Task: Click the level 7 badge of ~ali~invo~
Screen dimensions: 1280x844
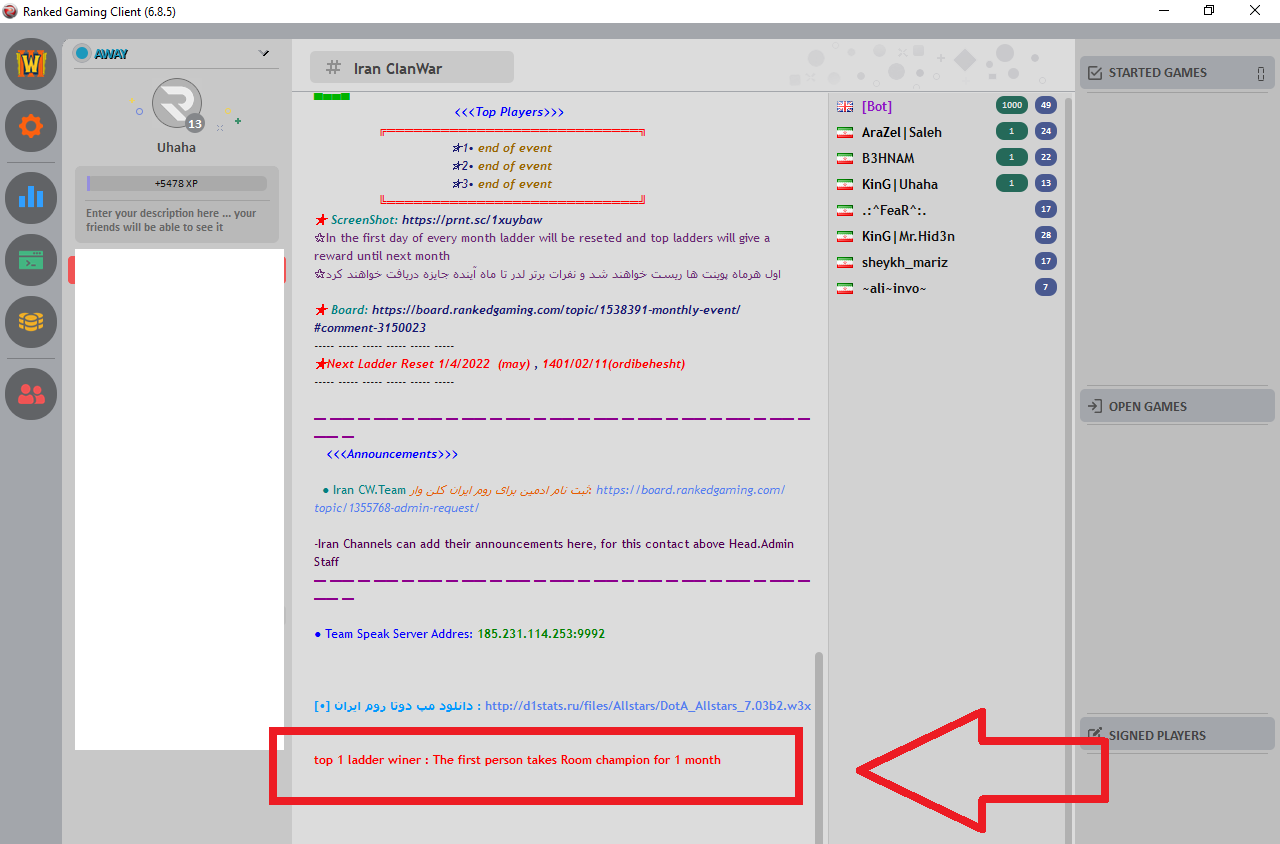Action: click(1046, 287)
